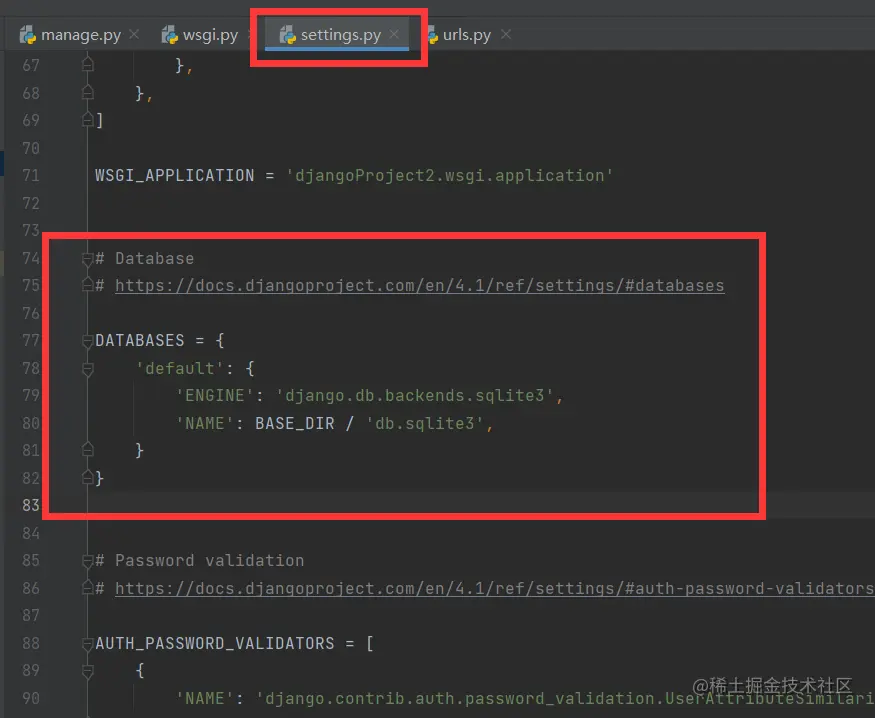Click the 'NAME' key on line 90
This screenshot has width=875, height=718.
tap(205, 698)
